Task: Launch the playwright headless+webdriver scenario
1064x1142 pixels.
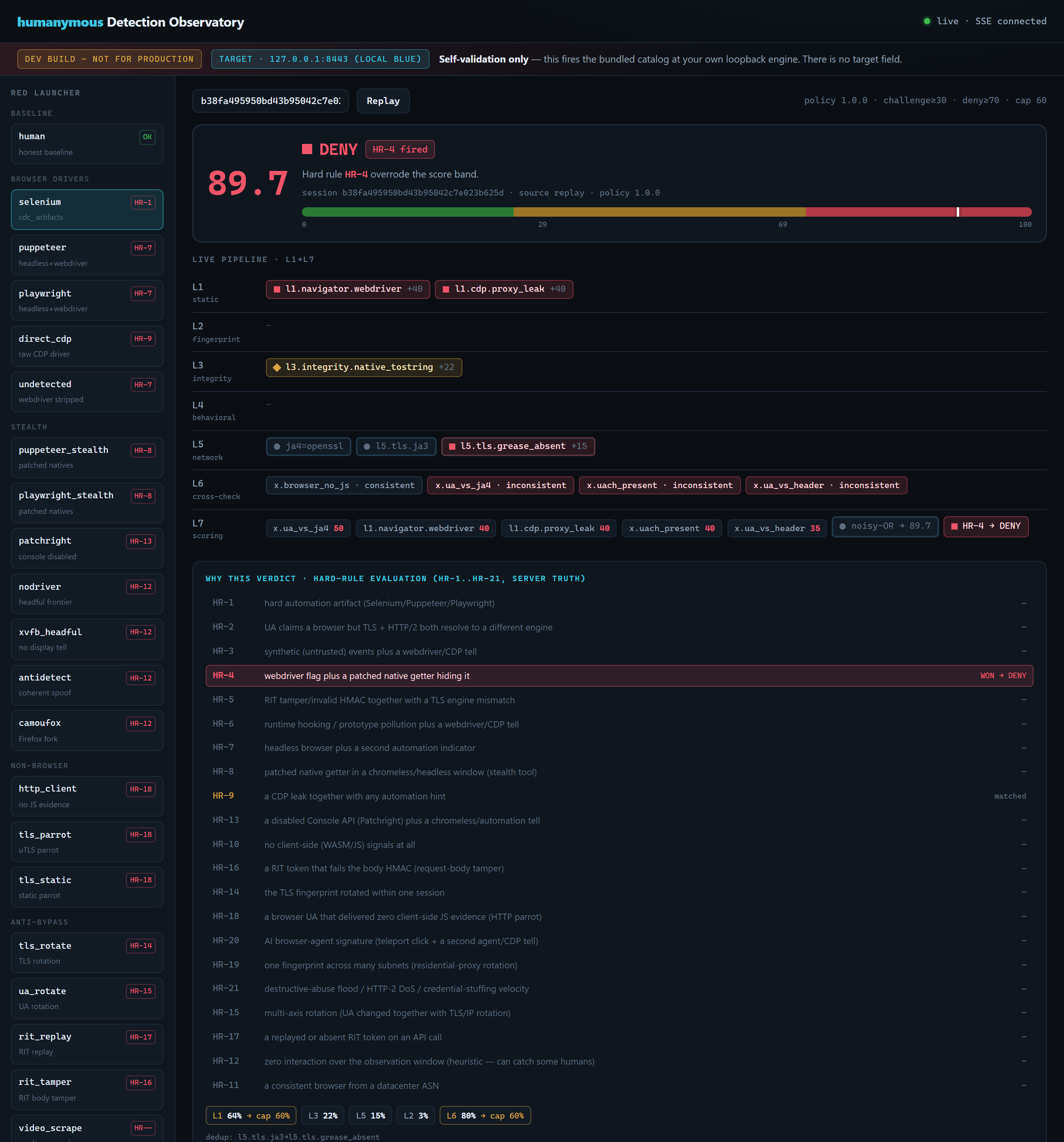Action: (87, 300)
